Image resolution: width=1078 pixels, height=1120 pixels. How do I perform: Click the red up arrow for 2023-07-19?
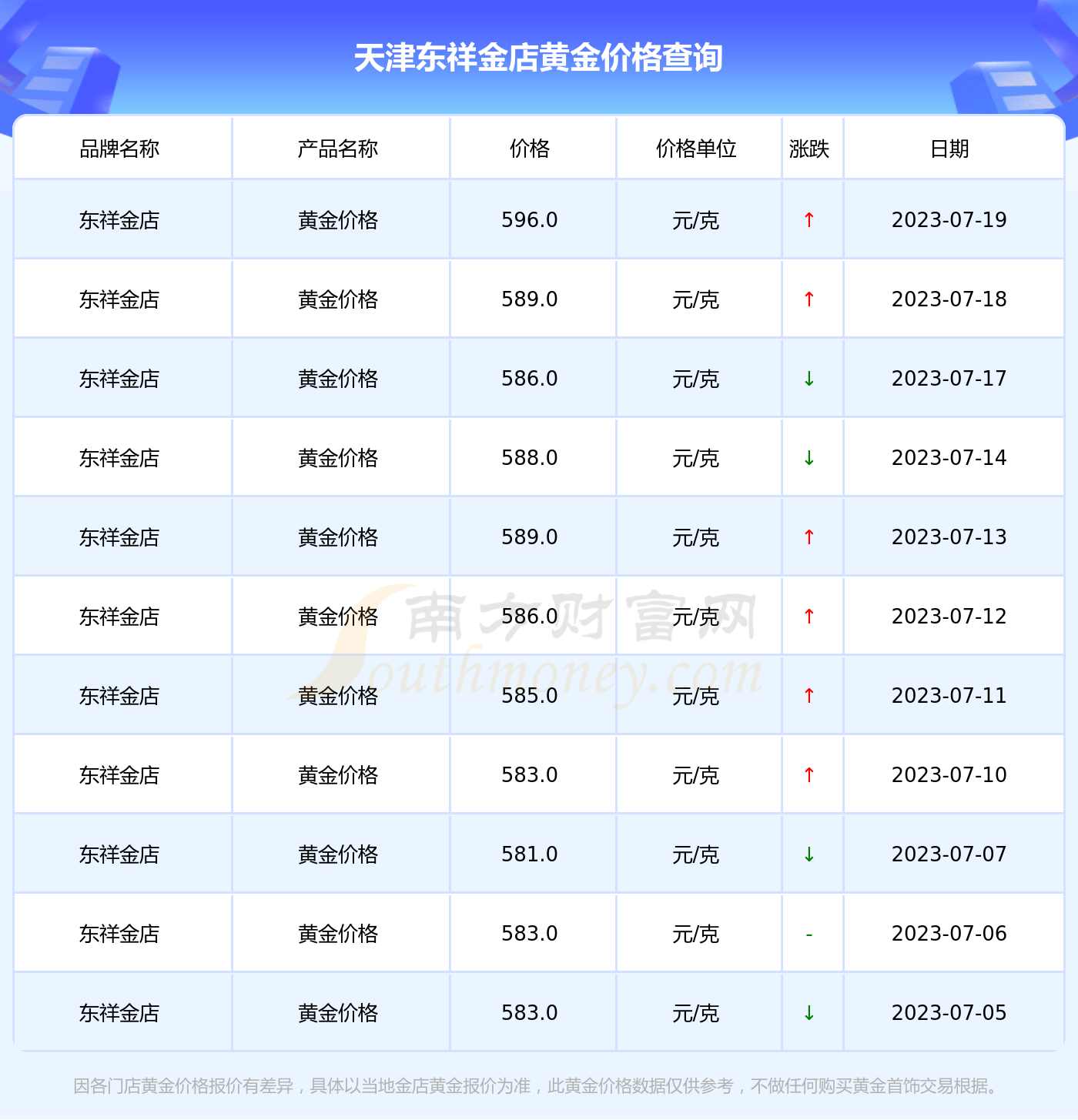(808, 220)
